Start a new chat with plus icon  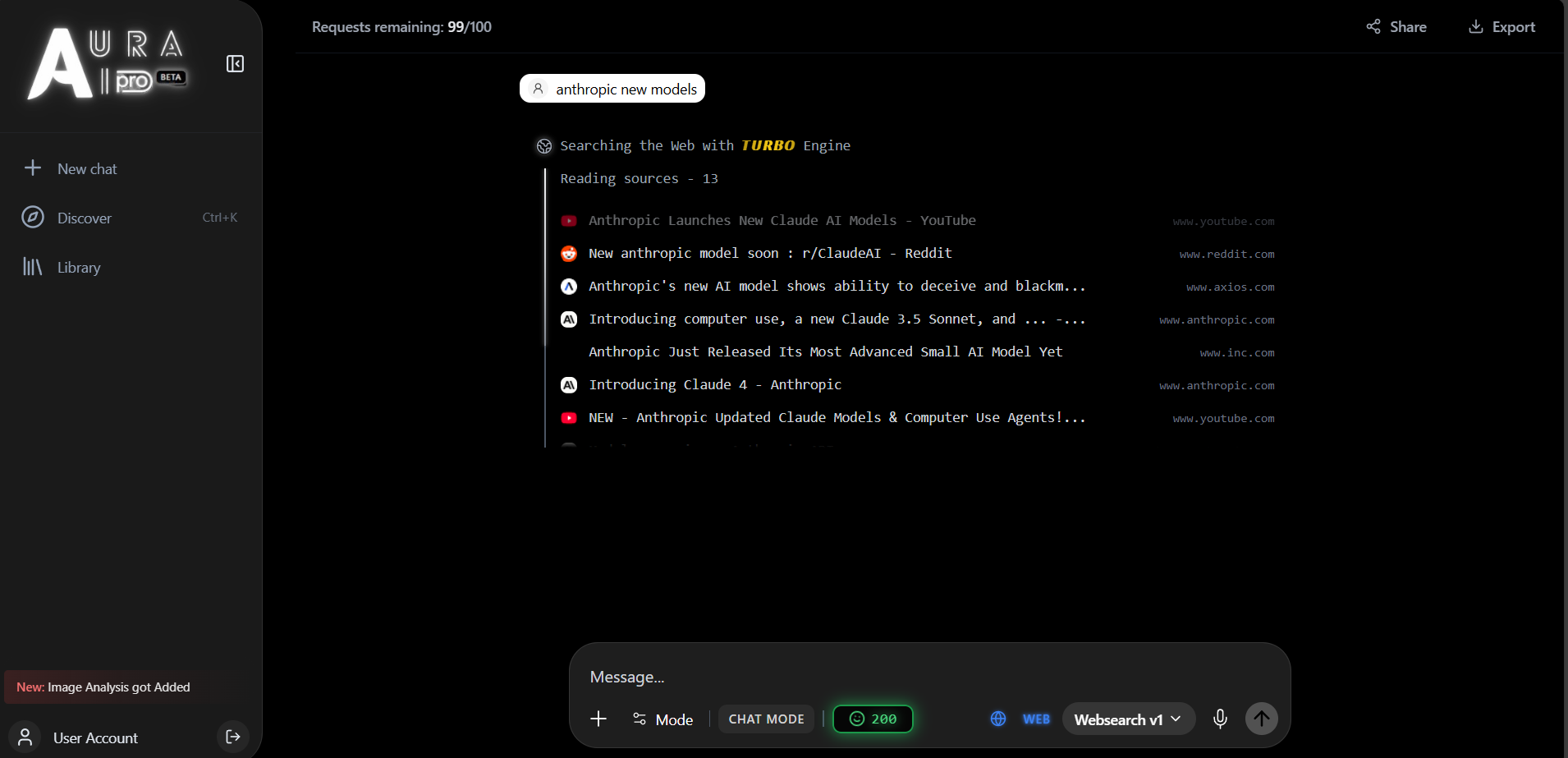pos(33,168)
